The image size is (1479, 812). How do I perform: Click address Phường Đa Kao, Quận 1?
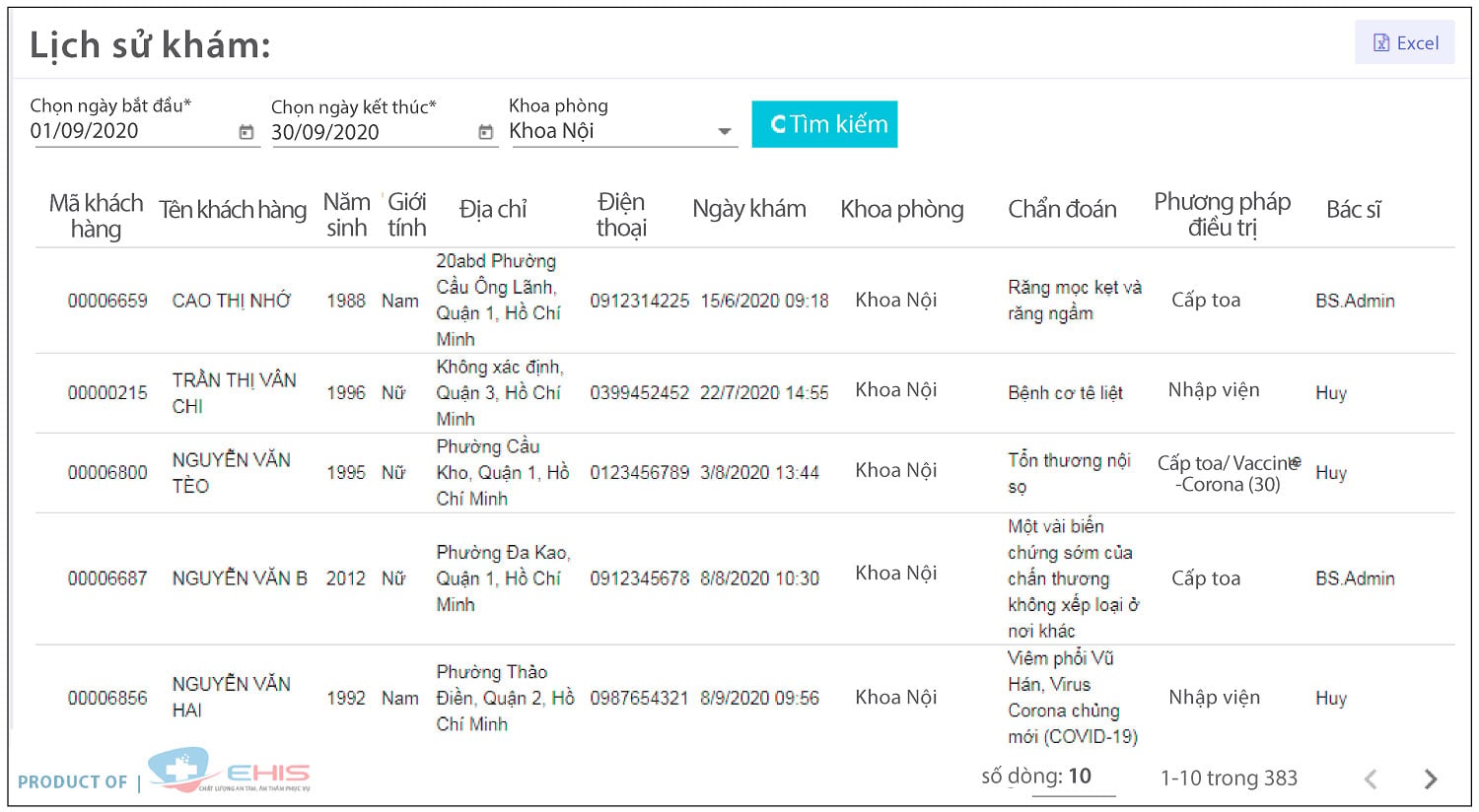coord(503,578)
